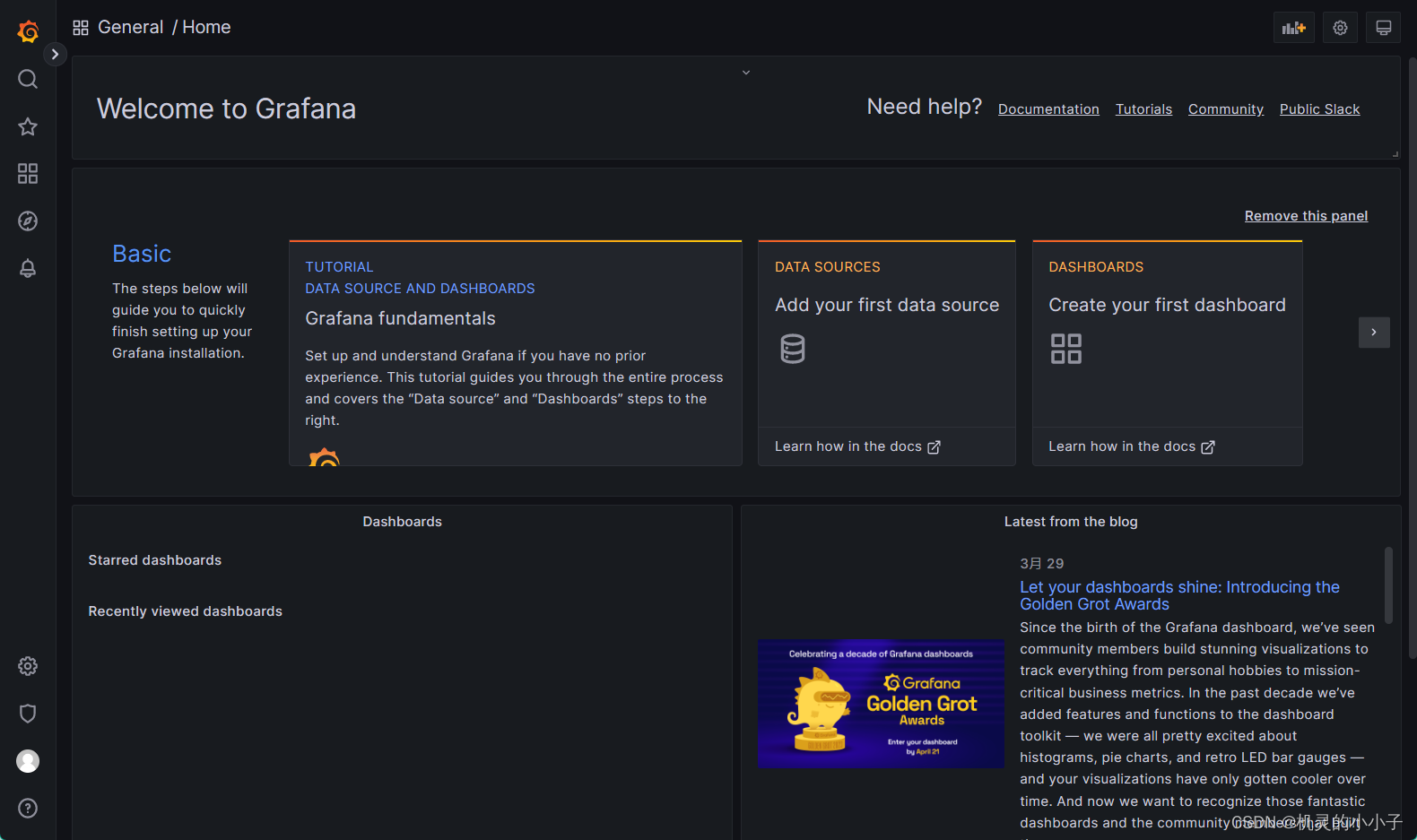Click the next setup steps arrow
Screen dimensions: 1417x840
pos(1374,333)
